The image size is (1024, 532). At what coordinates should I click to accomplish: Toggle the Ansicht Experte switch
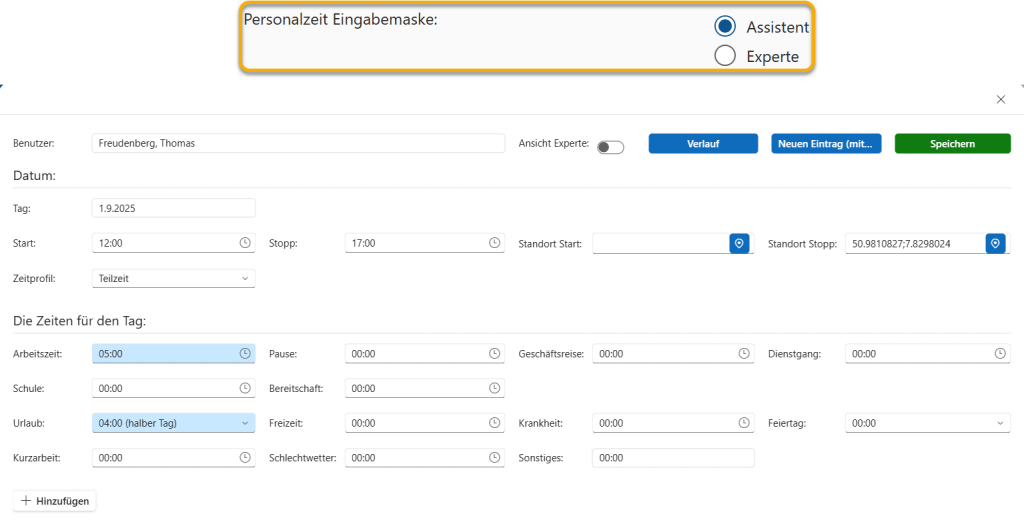[610, 147]
